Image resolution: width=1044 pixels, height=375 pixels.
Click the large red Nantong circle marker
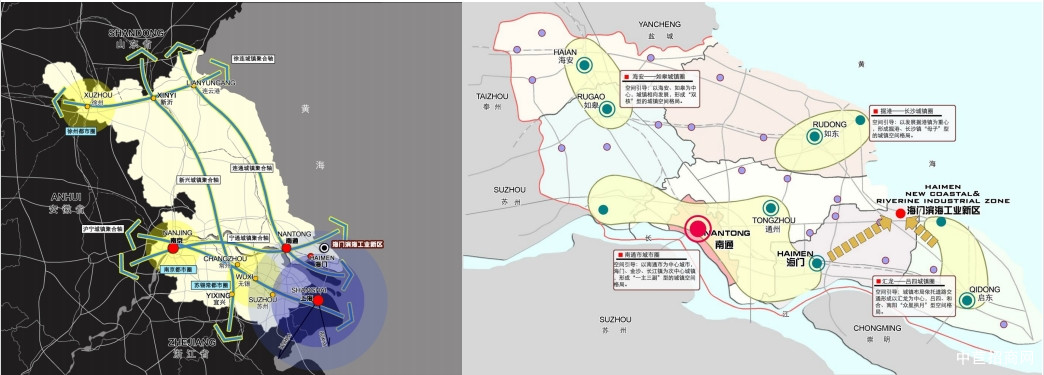coord(698,229)
